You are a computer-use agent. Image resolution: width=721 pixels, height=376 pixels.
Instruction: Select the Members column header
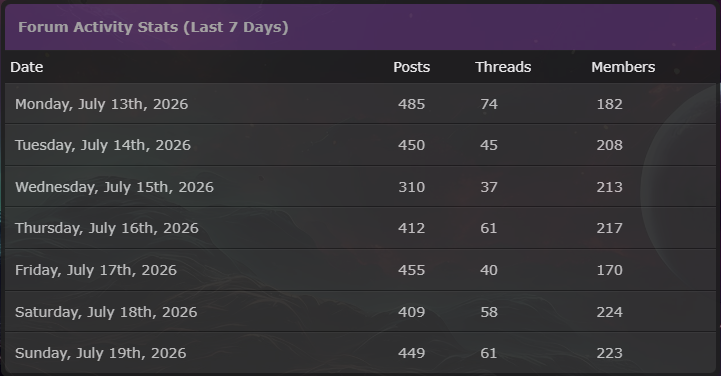point(623,67)
